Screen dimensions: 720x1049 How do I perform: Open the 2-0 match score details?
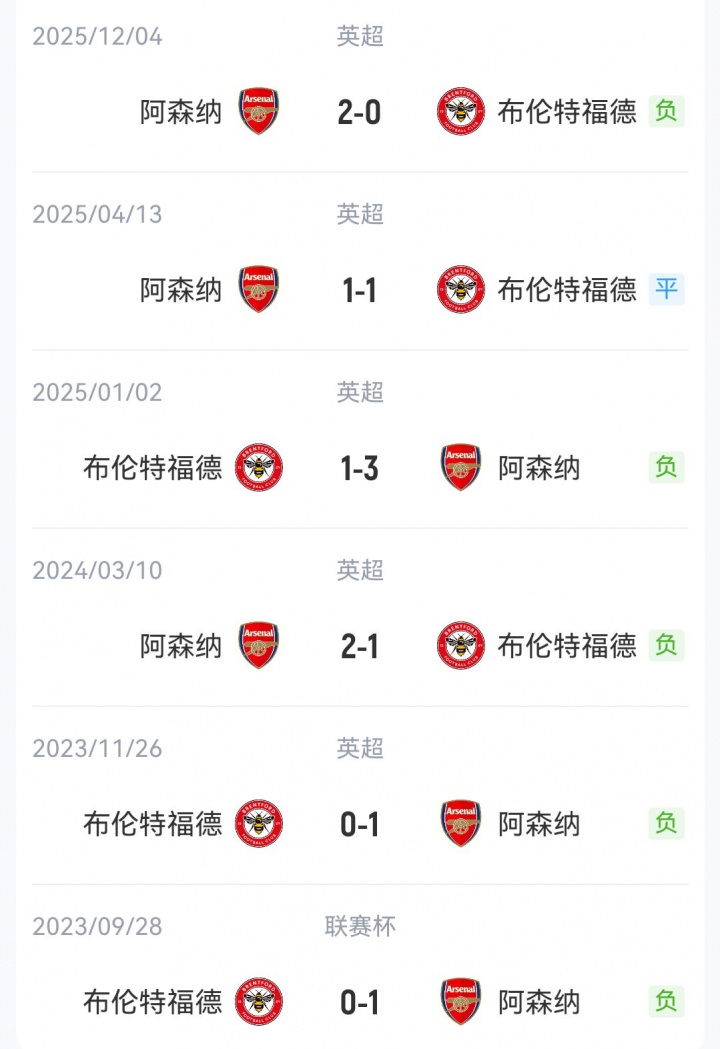(360, 112)
